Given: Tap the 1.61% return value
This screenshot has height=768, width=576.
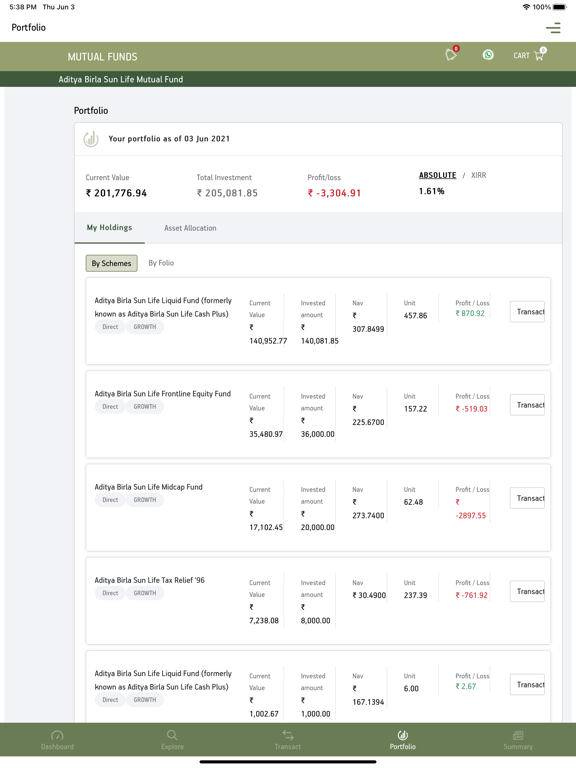Looking at the screenshot, I should (x=432, y=191).
